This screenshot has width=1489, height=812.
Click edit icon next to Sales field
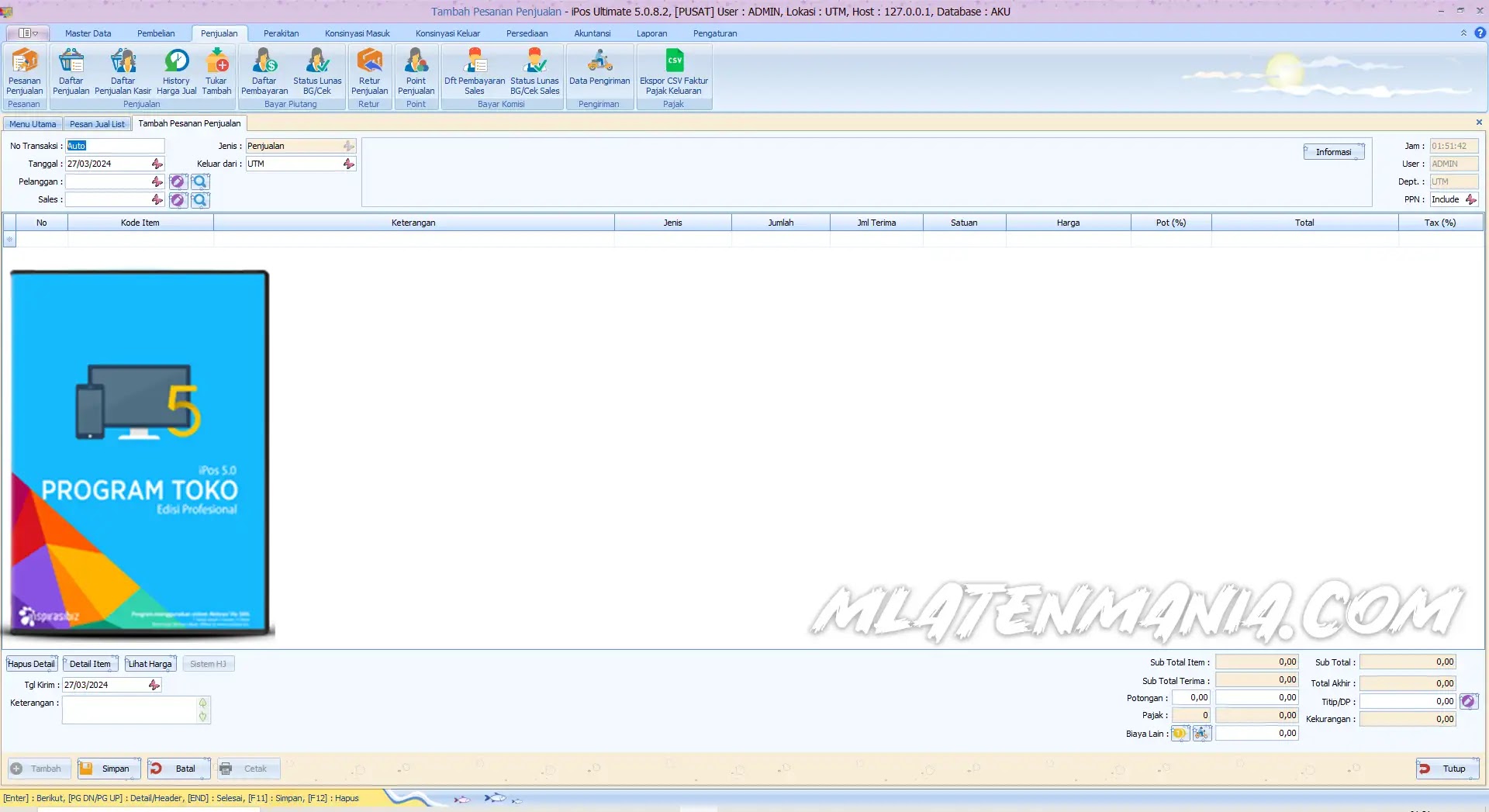click(x=178, y=200)
